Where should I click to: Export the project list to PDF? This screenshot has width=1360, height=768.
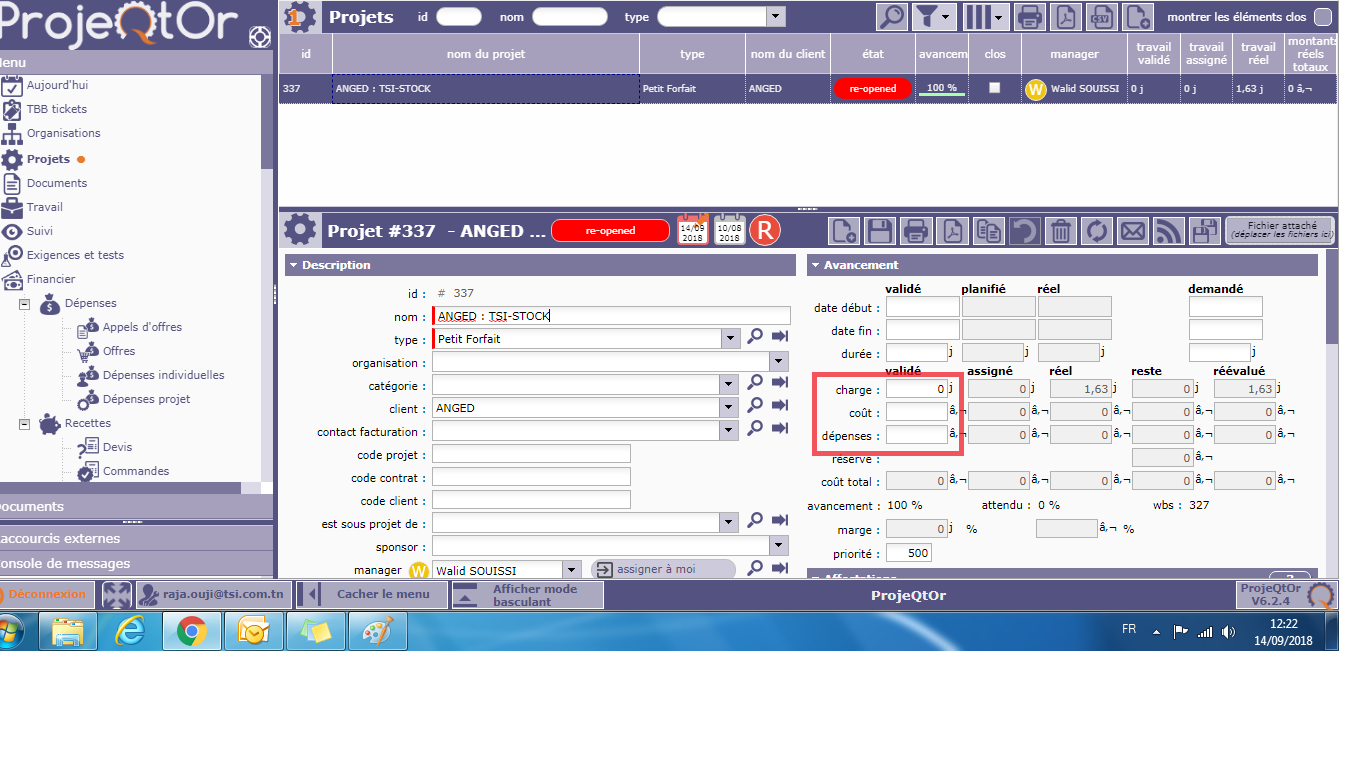coord(1066,17)
